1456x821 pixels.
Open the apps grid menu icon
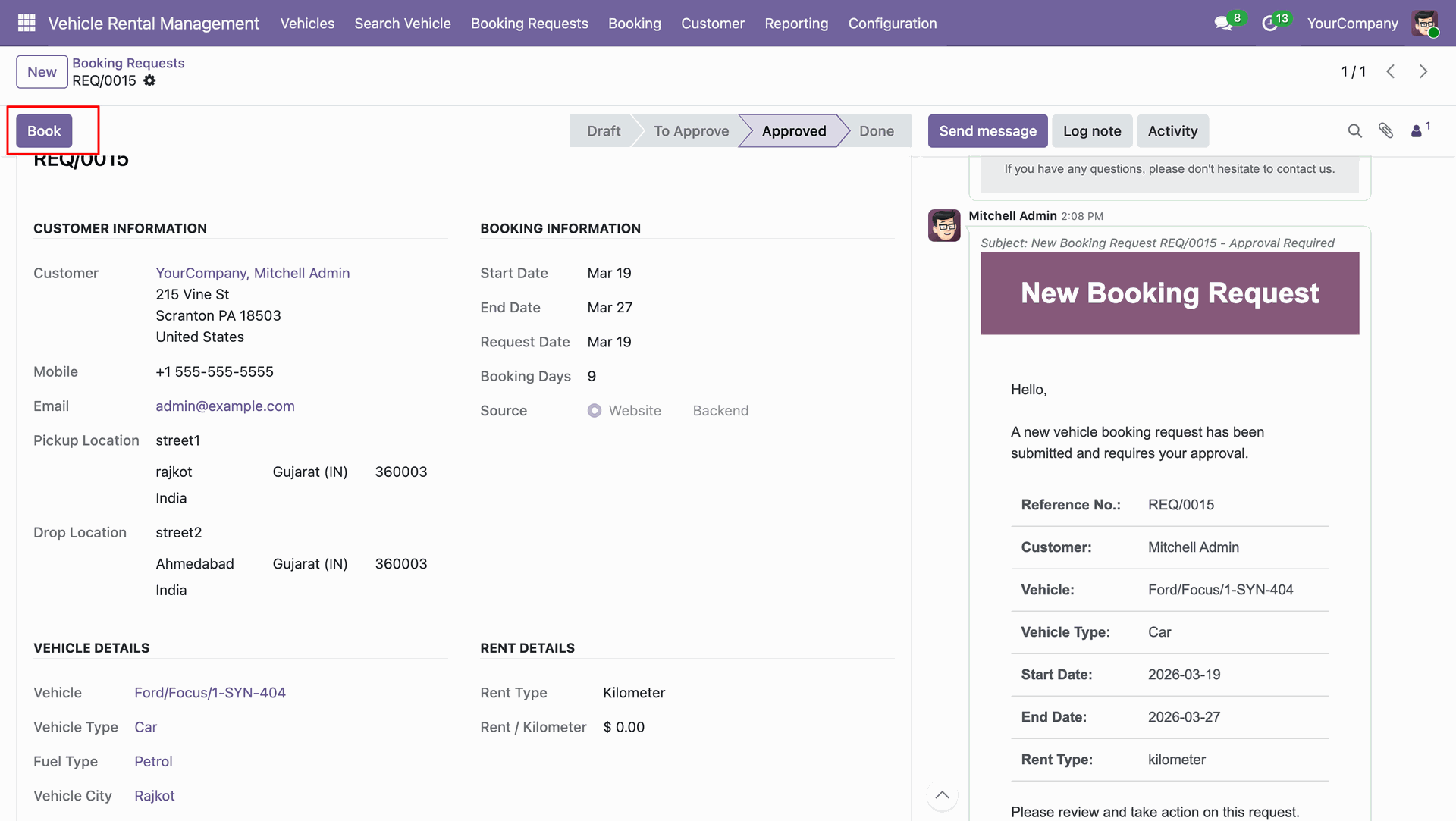click(x=27, y=24)
